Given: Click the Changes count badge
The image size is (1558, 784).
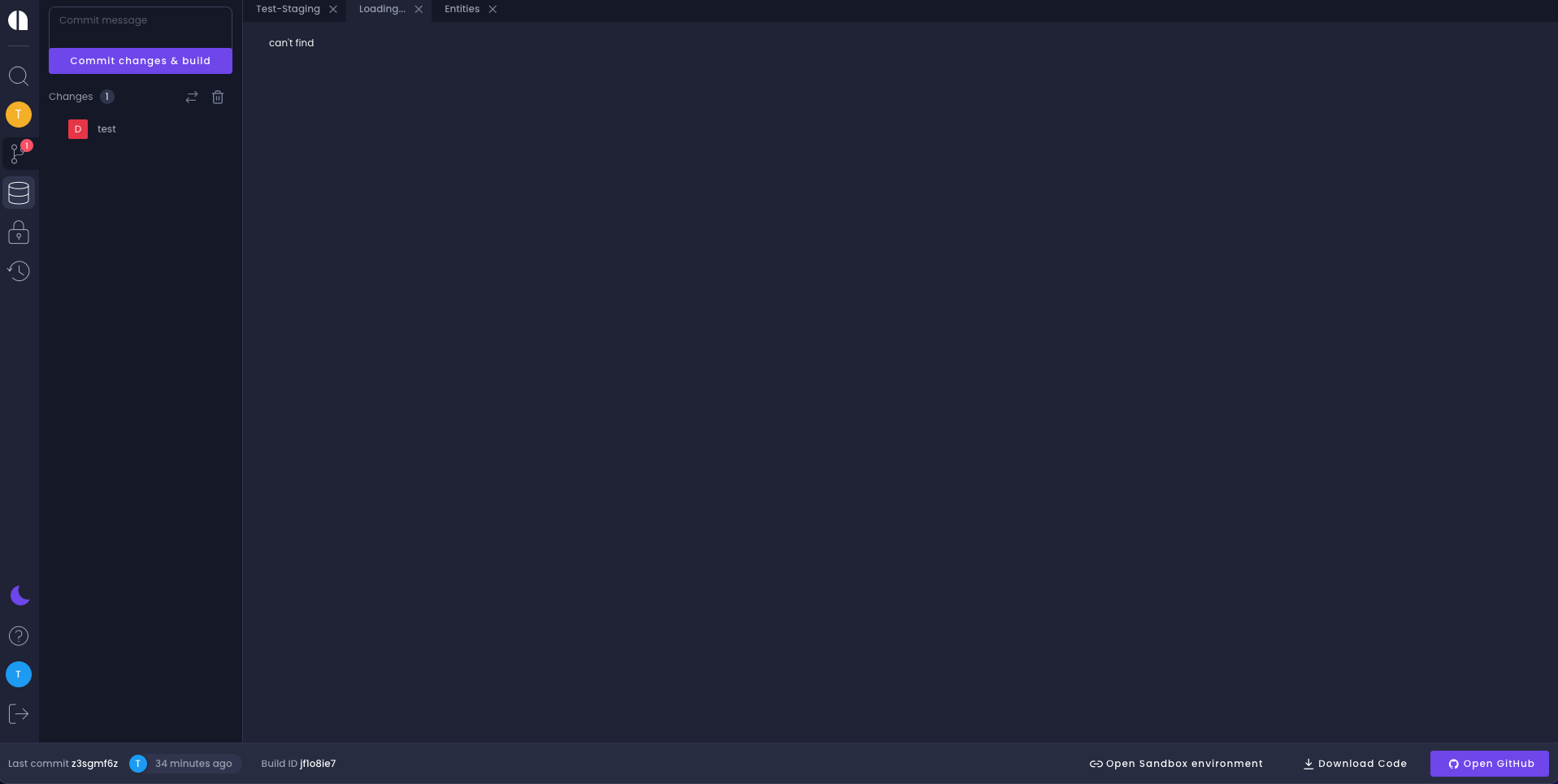Looking at the screenshot, I should (107, 97).
